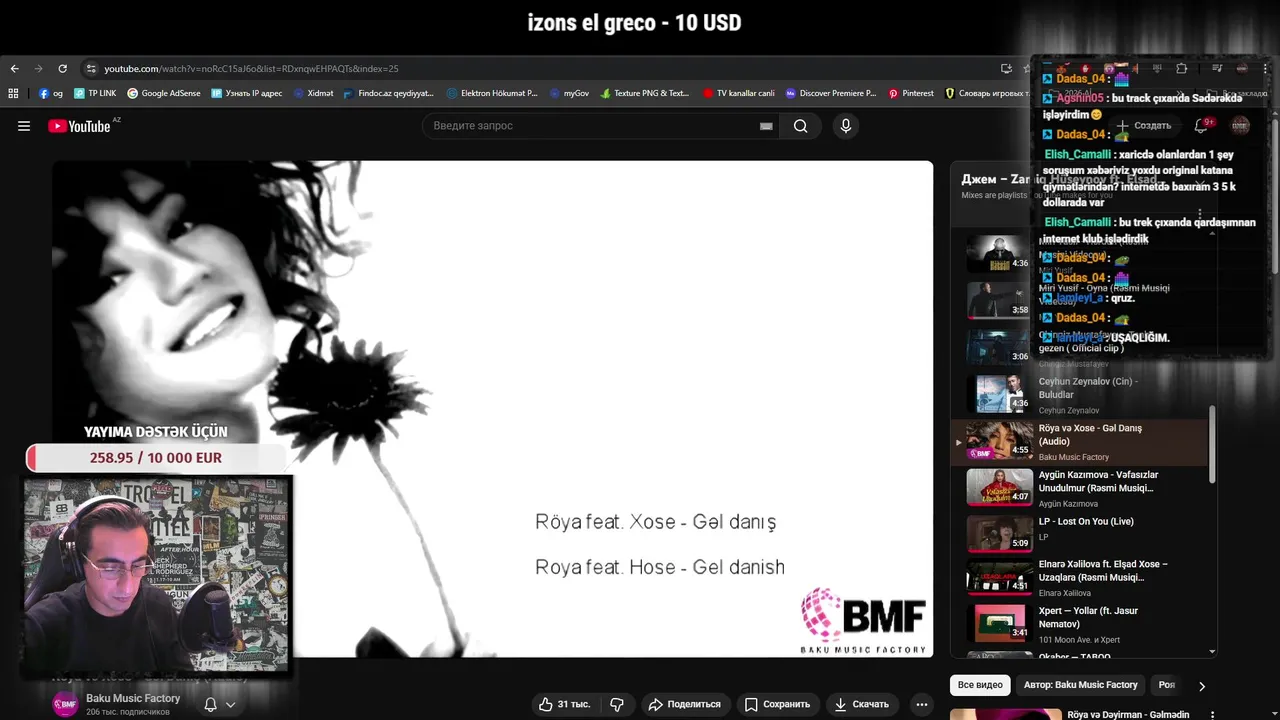
Task: Play Aygün Kazımova - Vəfasızlar Unudulmur playlist item
Action: pos(1085,487)
